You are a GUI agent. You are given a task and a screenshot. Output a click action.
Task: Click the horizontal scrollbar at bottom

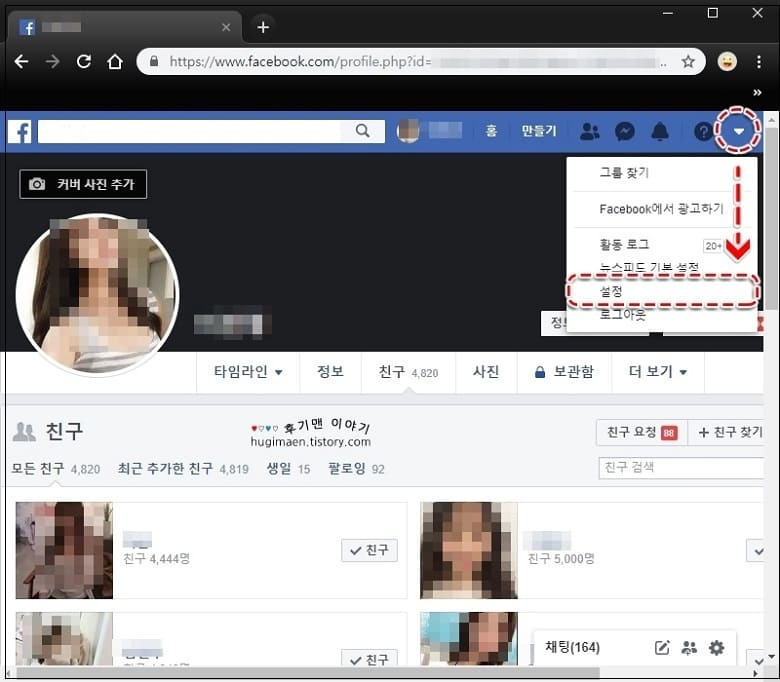coord(308,673)
